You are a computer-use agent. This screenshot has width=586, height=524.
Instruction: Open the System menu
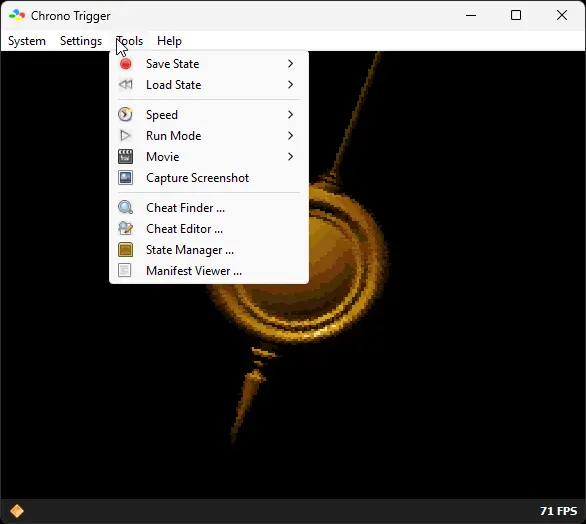click(27, 41)
